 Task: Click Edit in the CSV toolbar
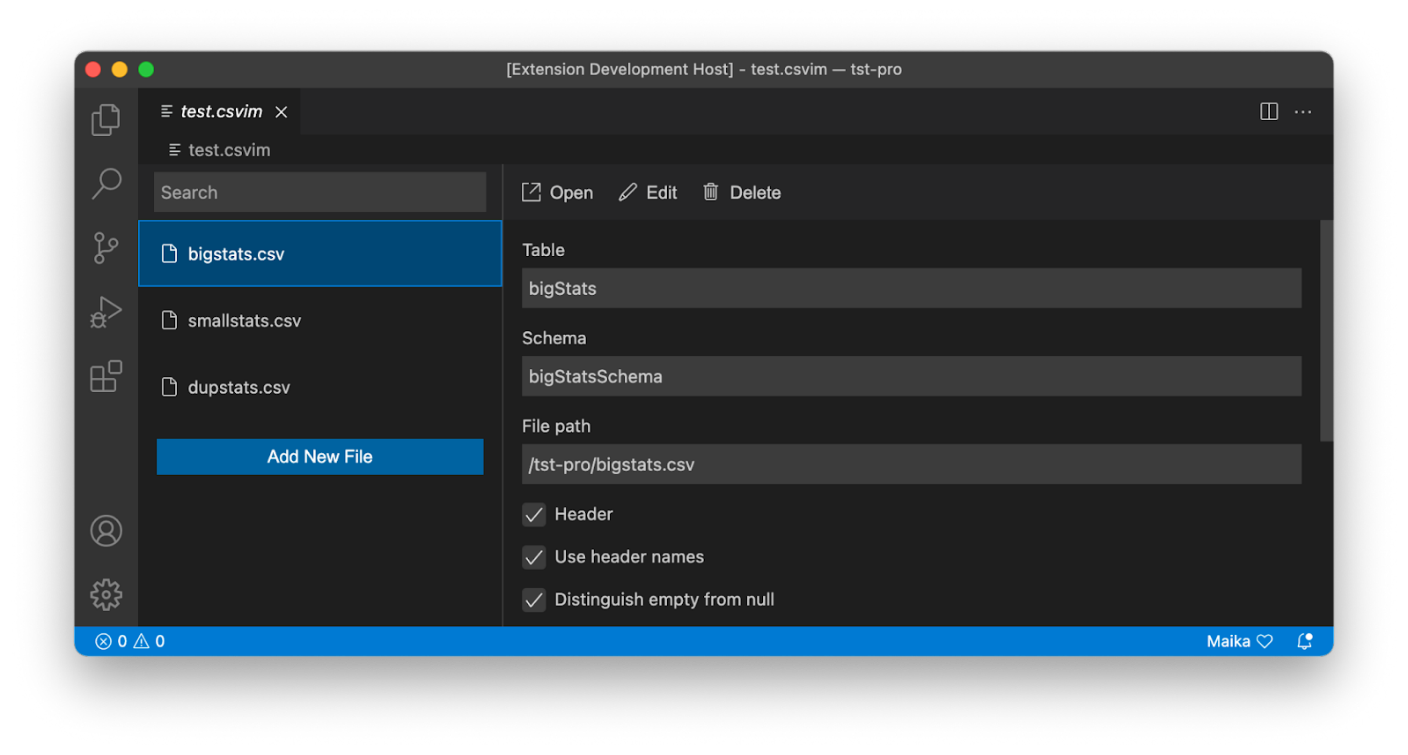648,192
